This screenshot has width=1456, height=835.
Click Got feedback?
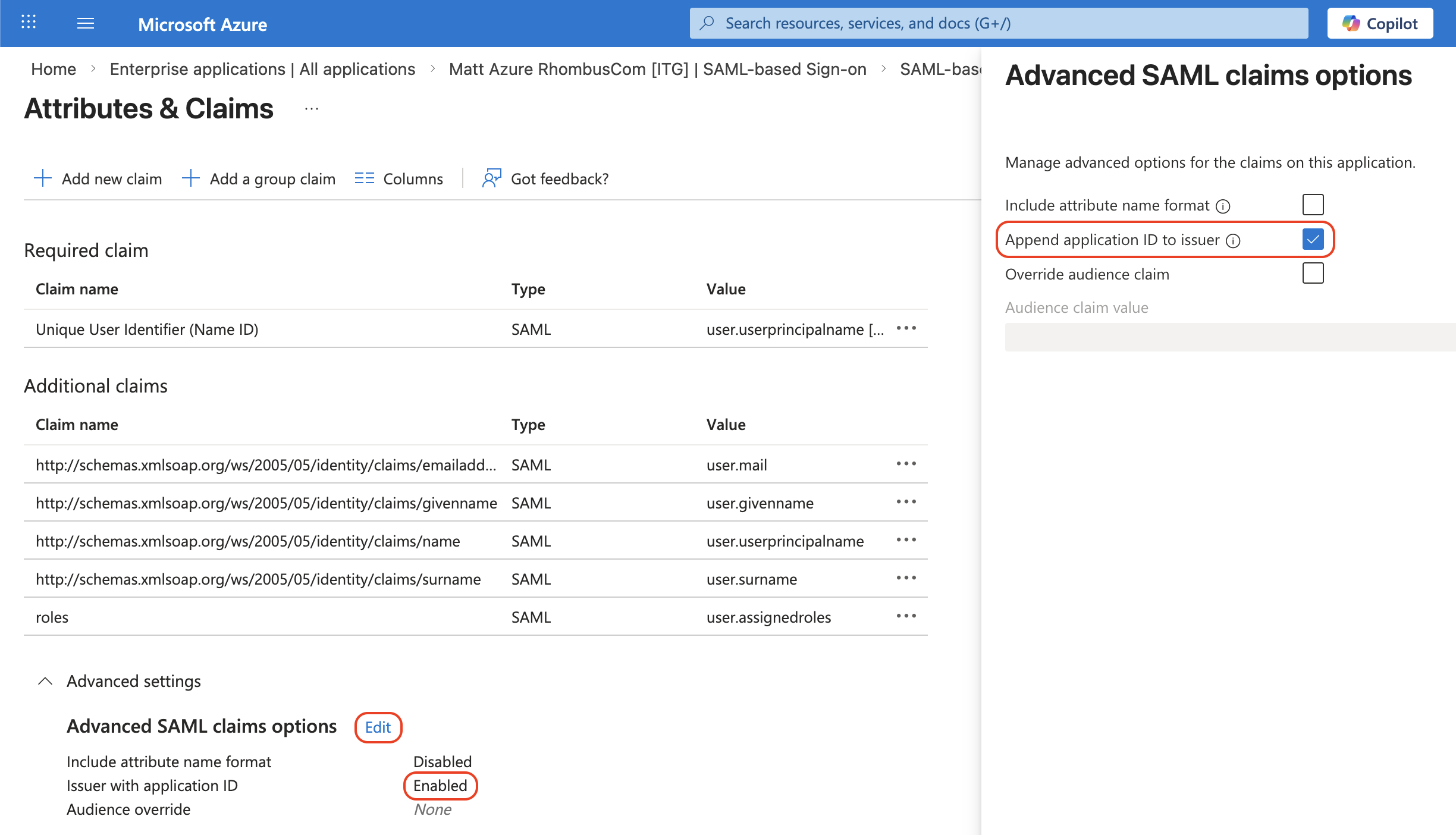tap(545, 178)
